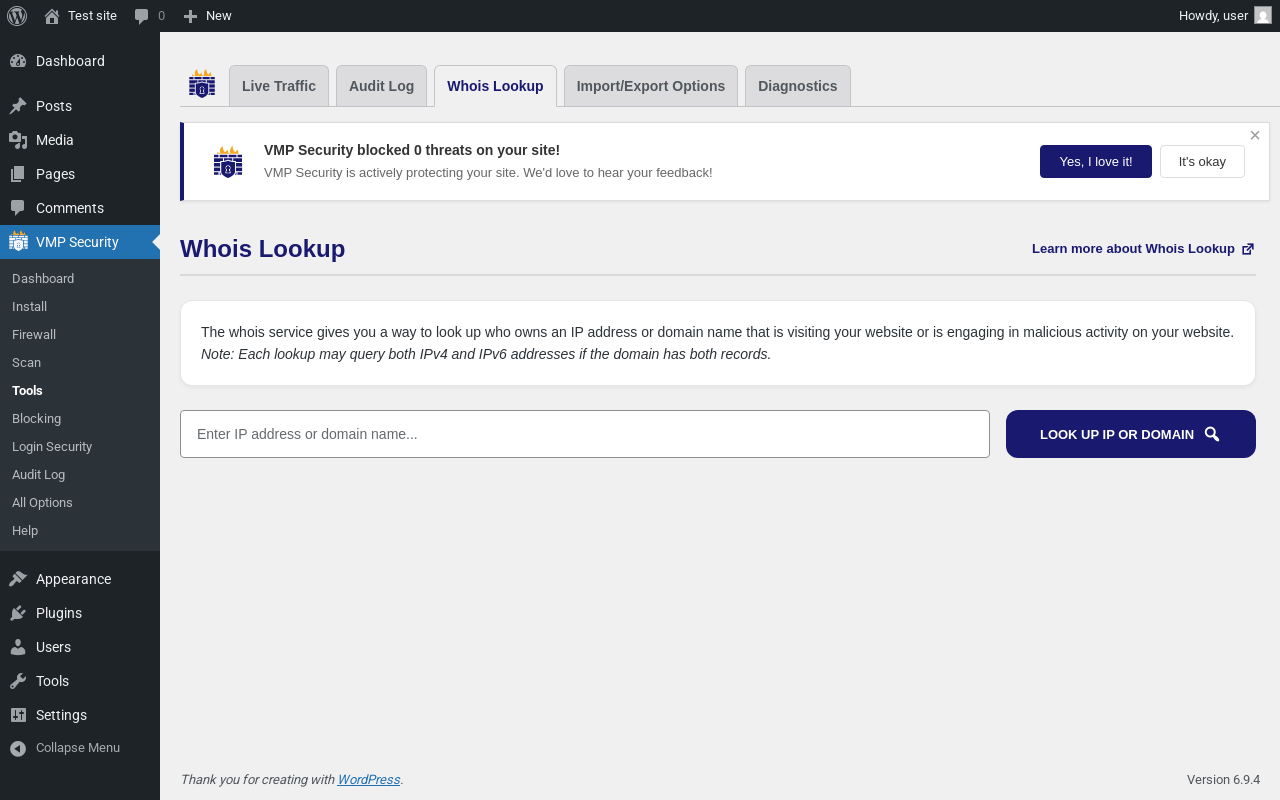Image resolution: width=1280 pixels, height=800 pixels.
Task: Focus the IP address or domain name field
Action: (585, 434)
